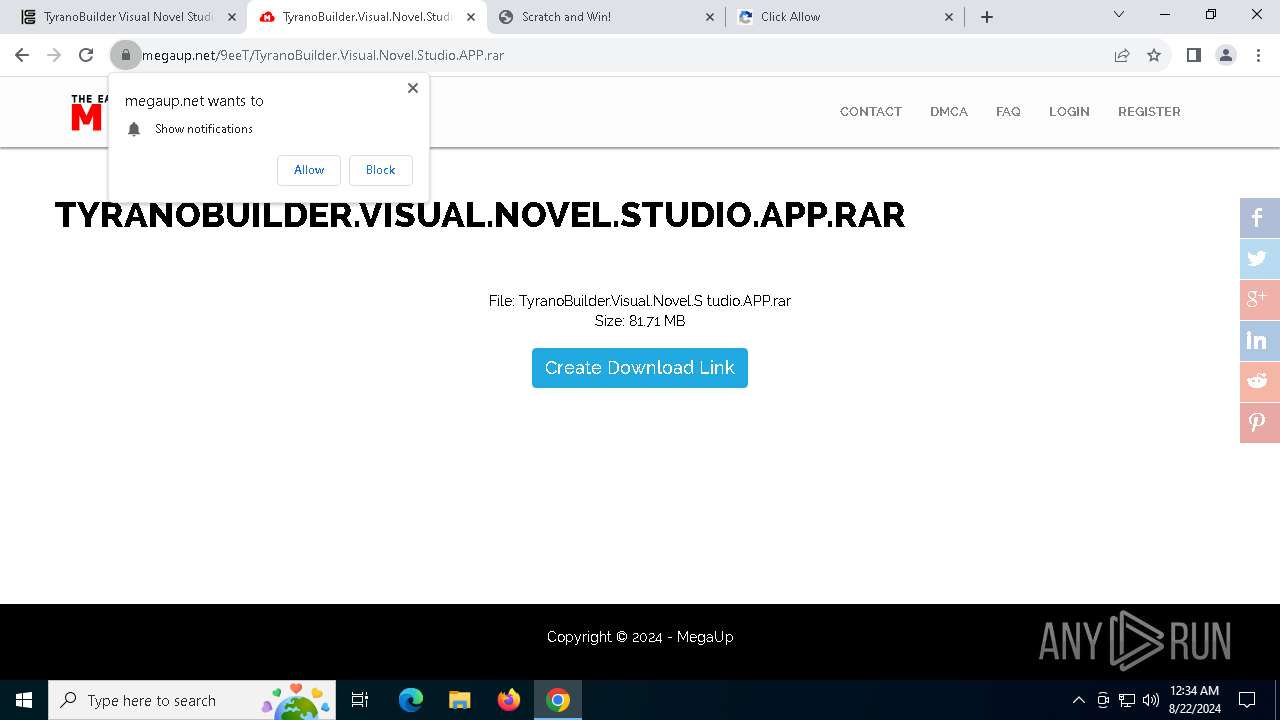1280x720 pixels.
Task: Open the FAQ page
Action: (x=1008, y=112)
